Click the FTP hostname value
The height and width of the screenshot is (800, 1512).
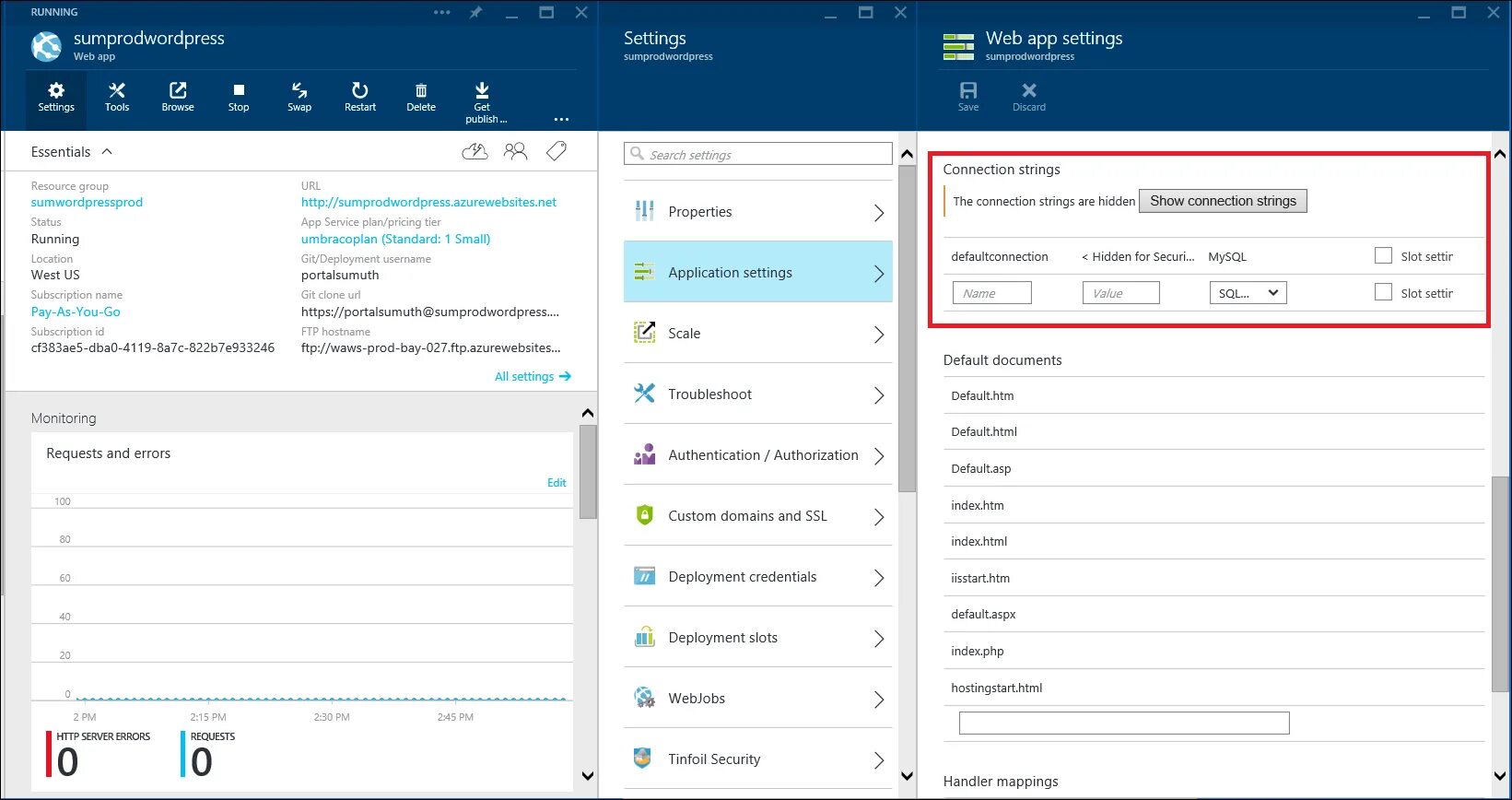[x=430, y=347]
